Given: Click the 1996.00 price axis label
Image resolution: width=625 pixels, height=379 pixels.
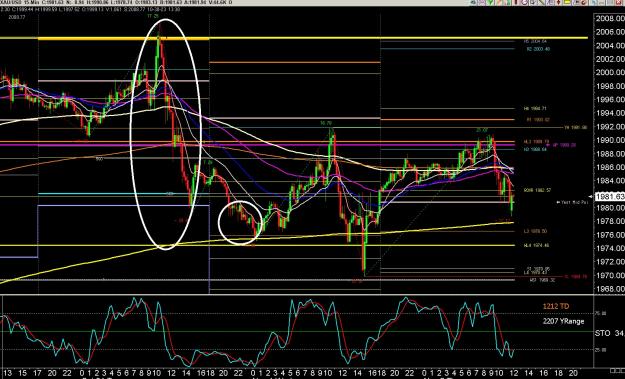Looking at the screenshot, I should tap(610, 100).
